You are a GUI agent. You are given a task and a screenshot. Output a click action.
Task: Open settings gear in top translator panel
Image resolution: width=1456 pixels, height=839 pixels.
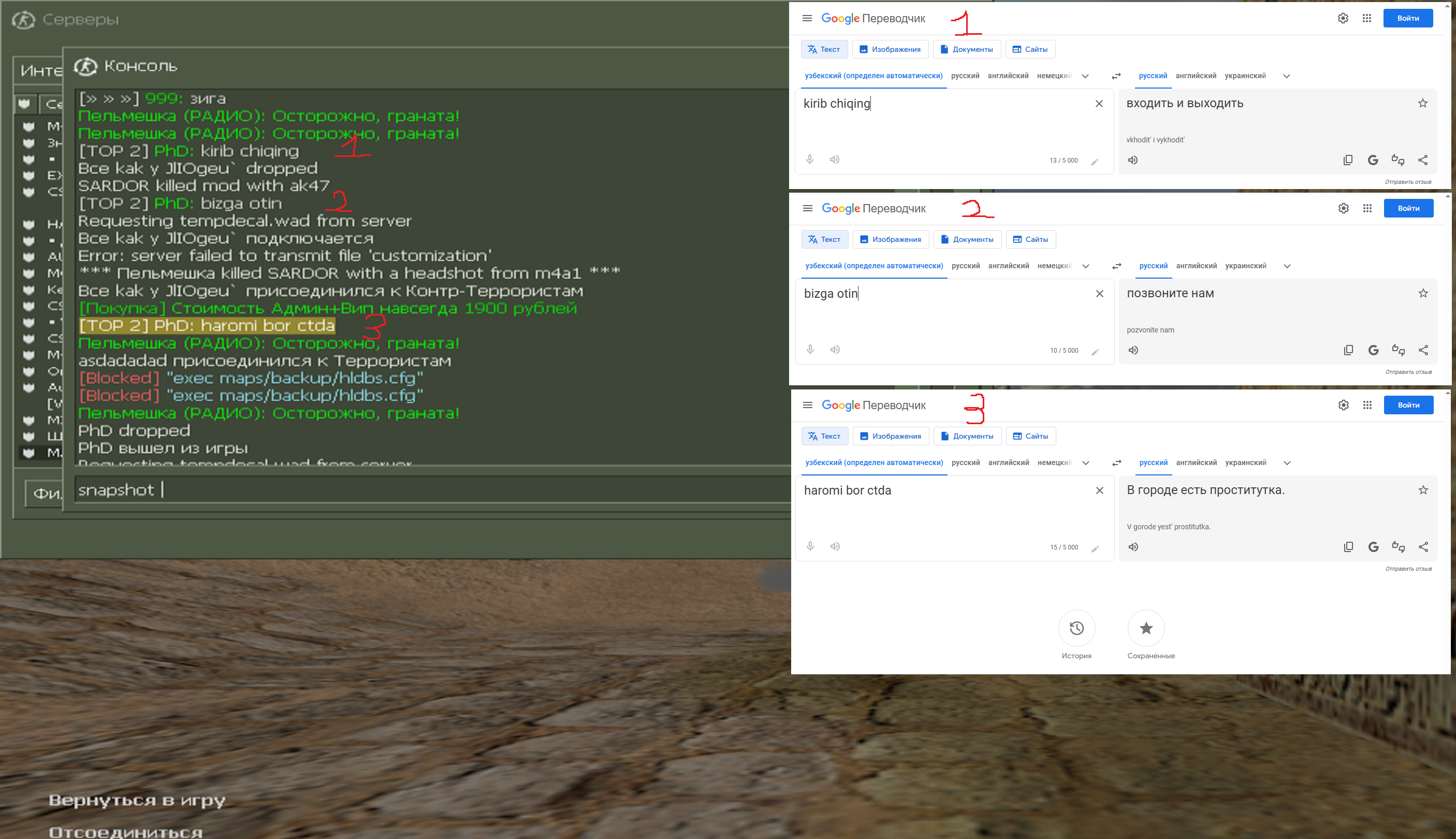tap(1343, 19)
